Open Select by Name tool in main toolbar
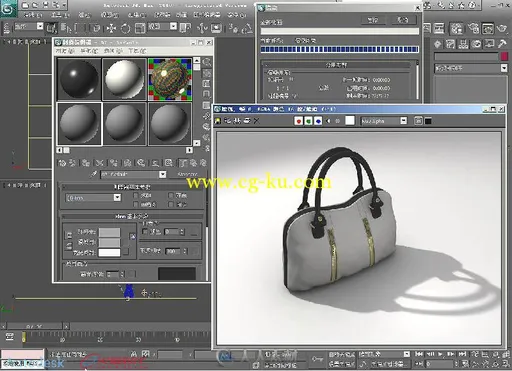Screen dimensions: 512x371 (66, 28)
